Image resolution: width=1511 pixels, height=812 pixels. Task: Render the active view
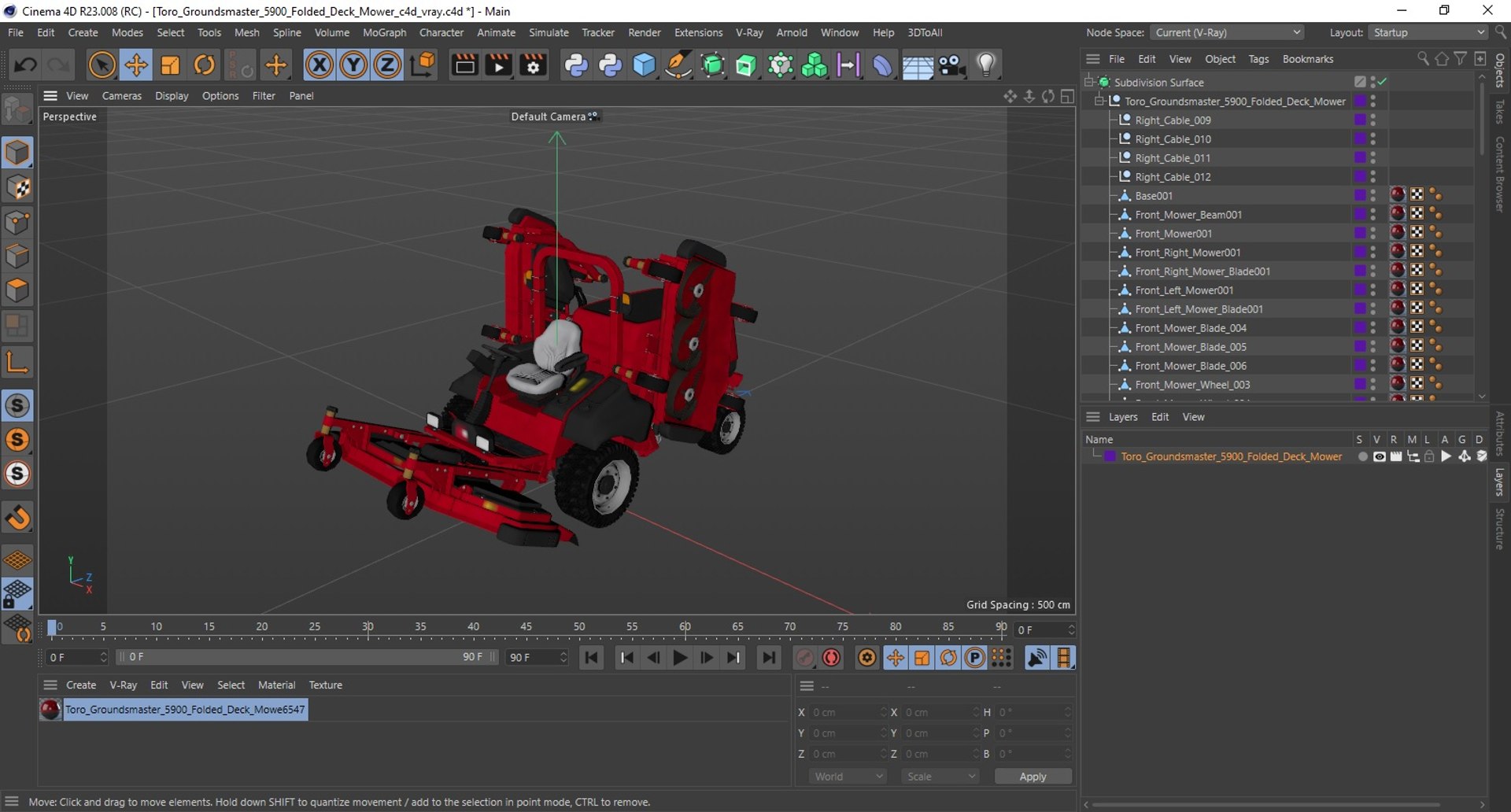(464, 65)
